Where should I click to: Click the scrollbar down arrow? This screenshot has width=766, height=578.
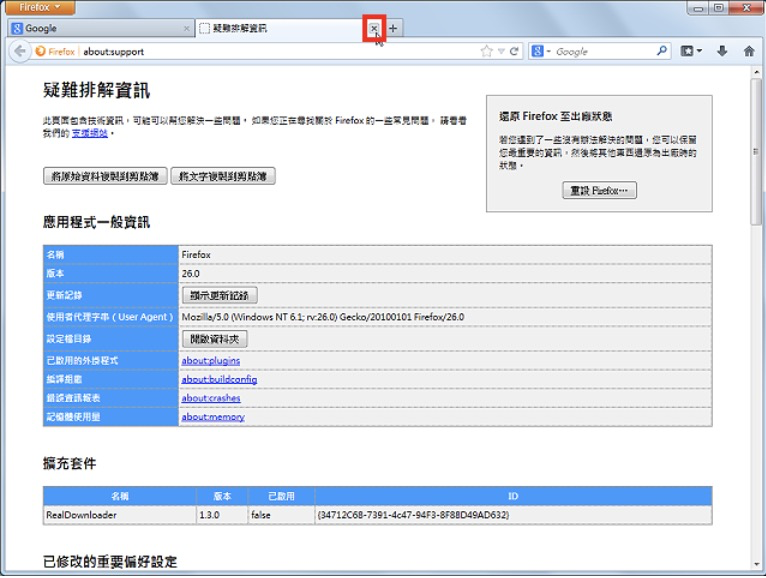point(756,565)
